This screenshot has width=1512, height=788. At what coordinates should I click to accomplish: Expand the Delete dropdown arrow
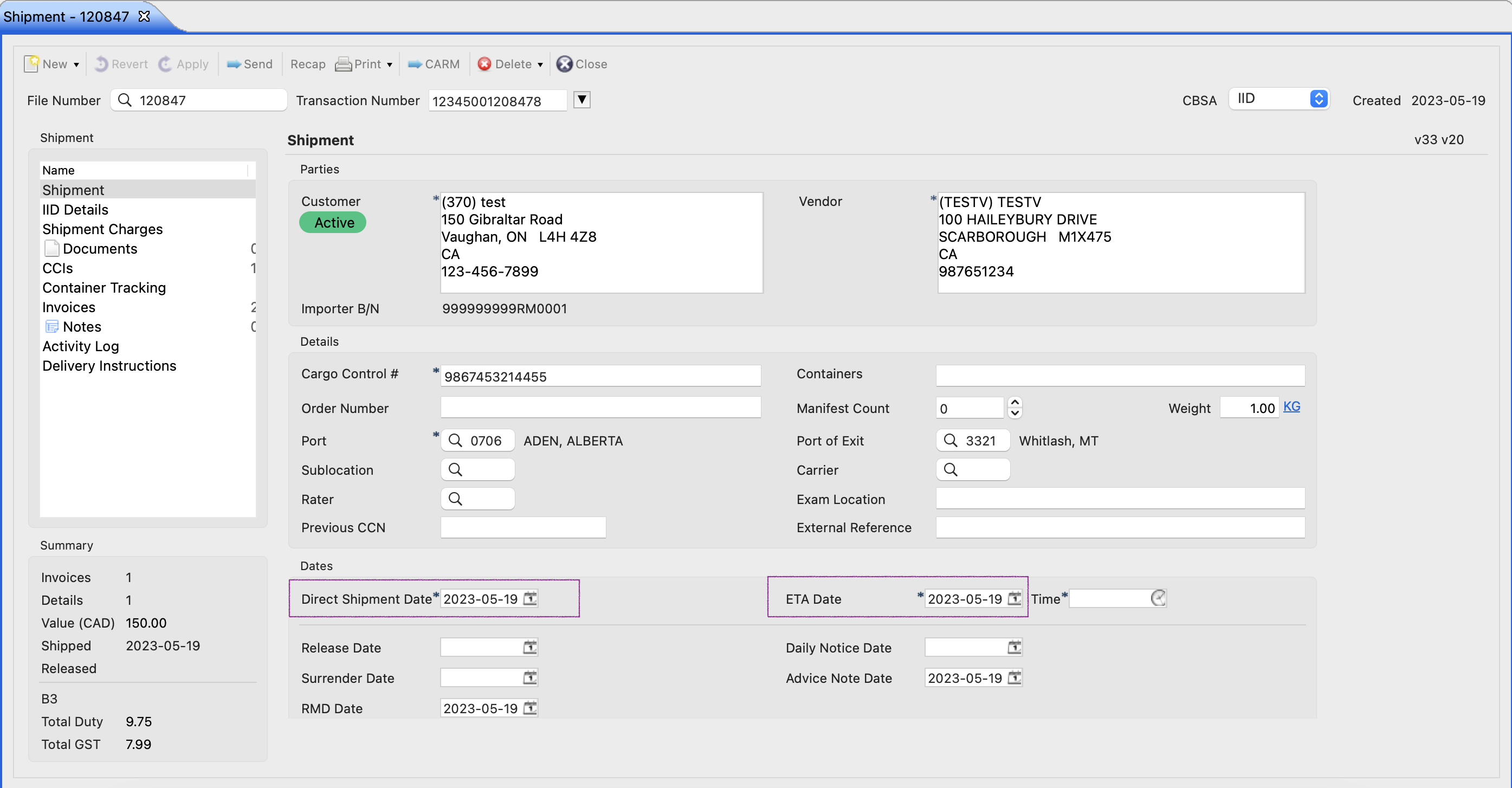coord(540,64)
